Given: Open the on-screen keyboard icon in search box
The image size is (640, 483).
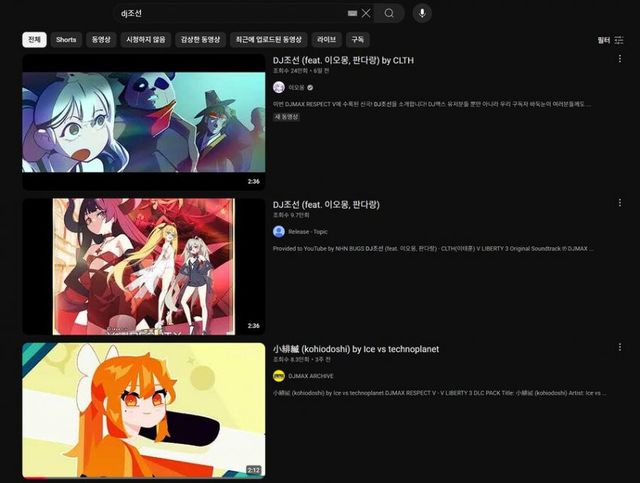Looking at the screenshot, I should (x=352, y=13).
